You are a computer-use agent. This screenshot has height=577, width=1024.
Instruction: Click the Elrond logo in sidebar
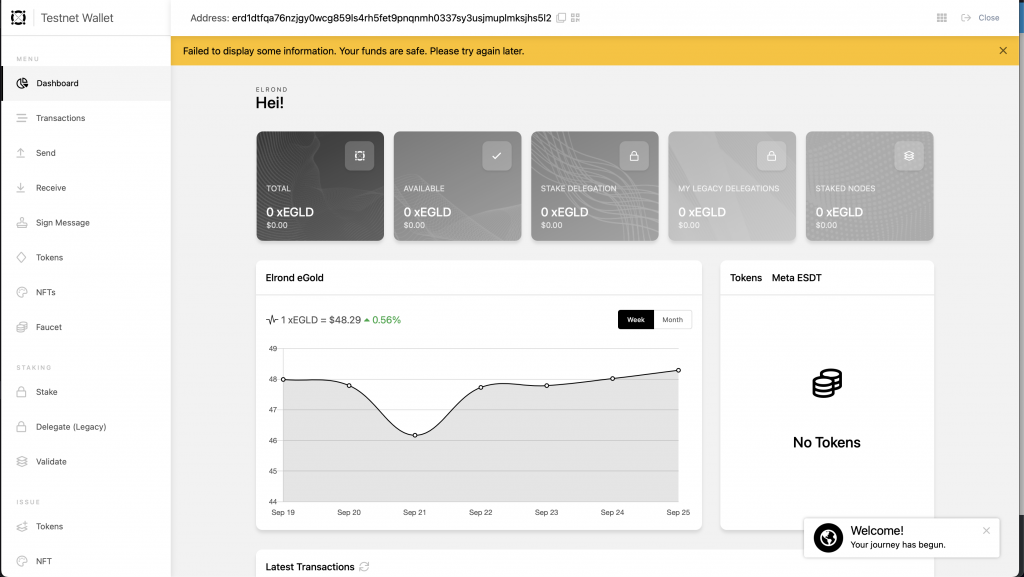pos(18,18)
